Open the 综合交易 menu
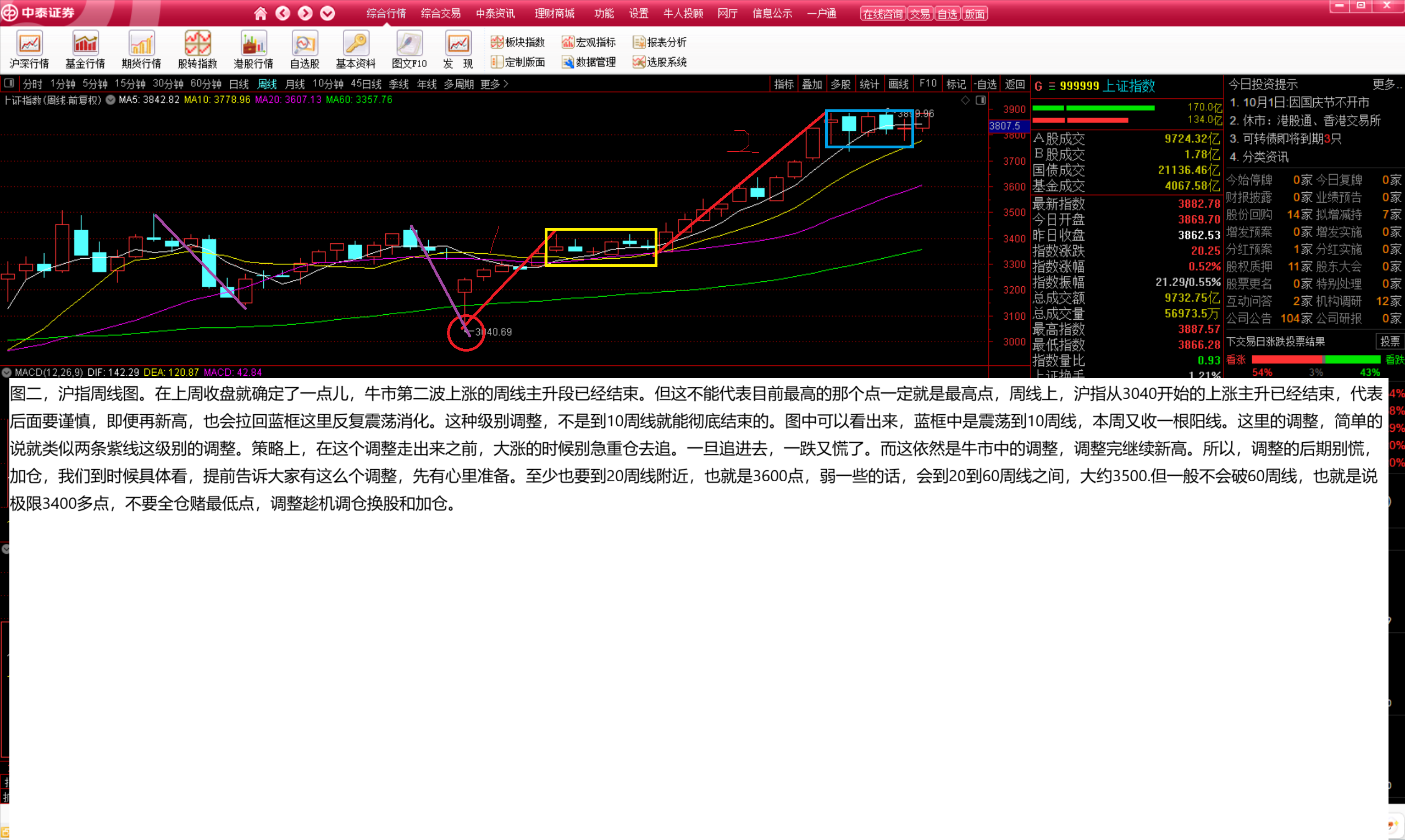 click(x=441, y=14)
